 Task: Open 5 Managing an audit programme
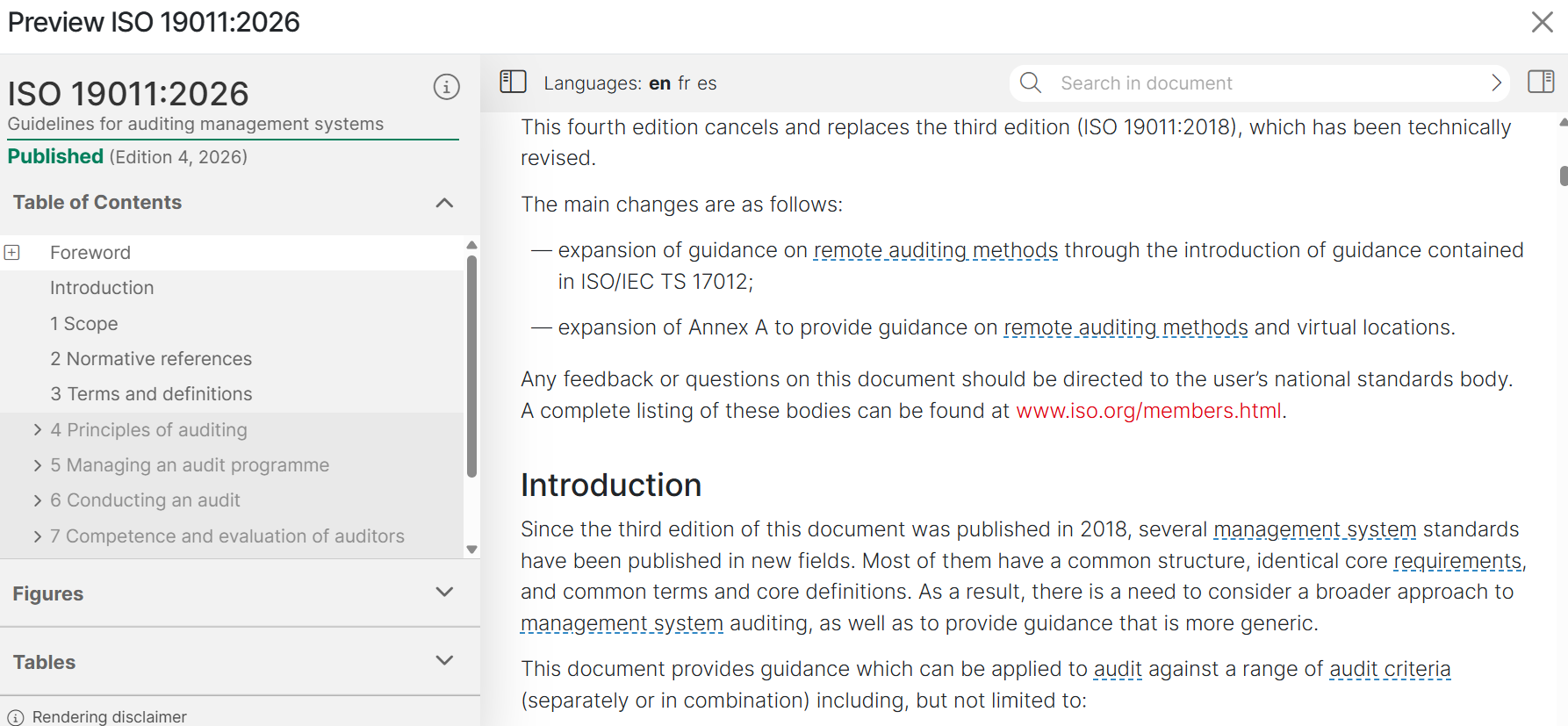pyautogui.click(x=190, y=465)
